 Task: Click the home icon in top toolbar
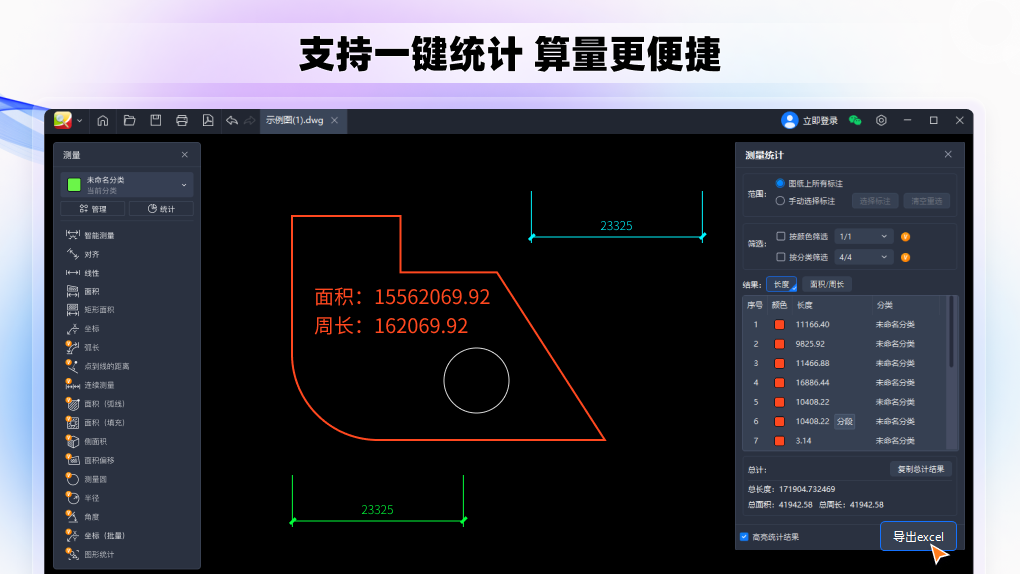click(x=103, y=121)
